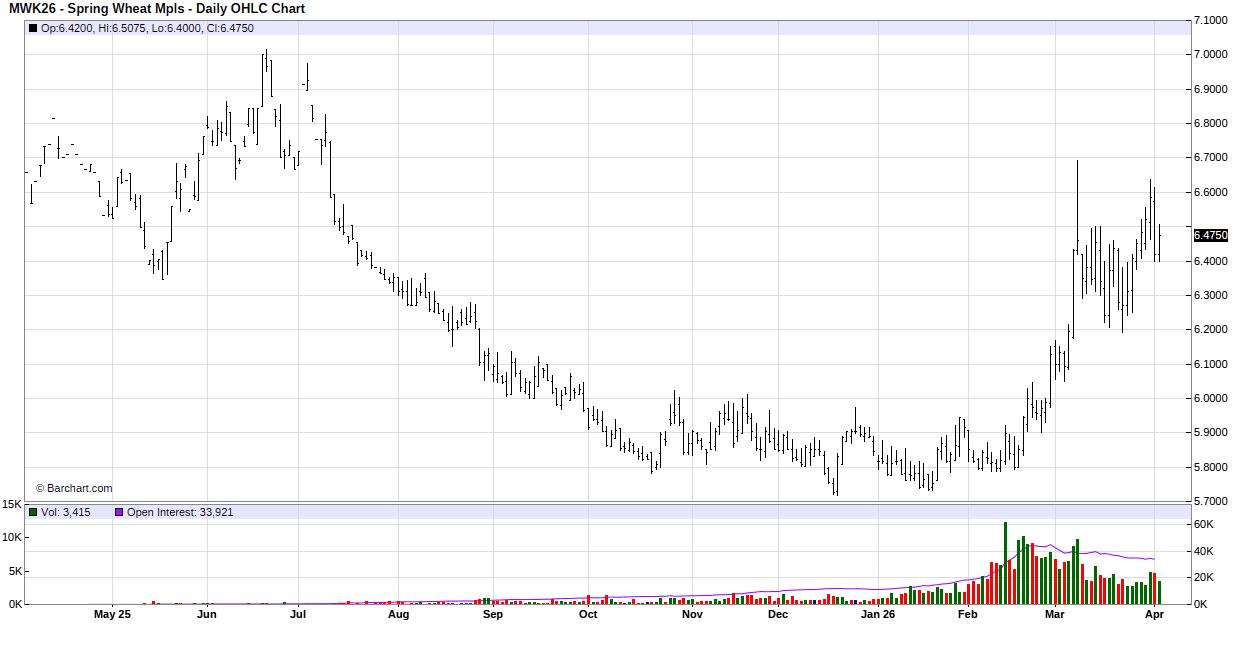Click the 15K volume axis label
The height and width of the screenshot is (645, 1236).
12,504
